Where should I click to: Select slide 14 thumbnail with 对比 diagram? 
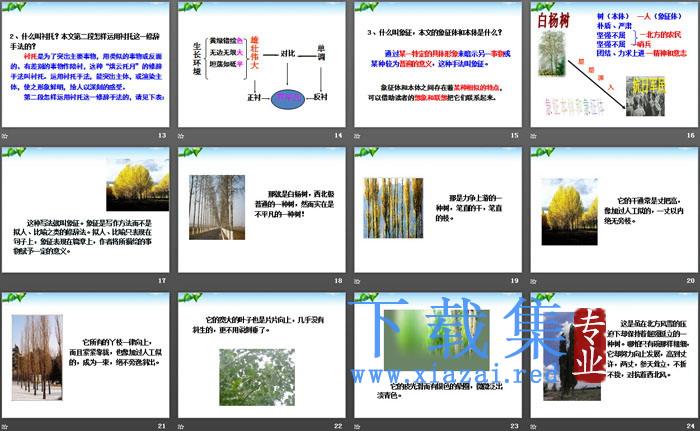262,64
